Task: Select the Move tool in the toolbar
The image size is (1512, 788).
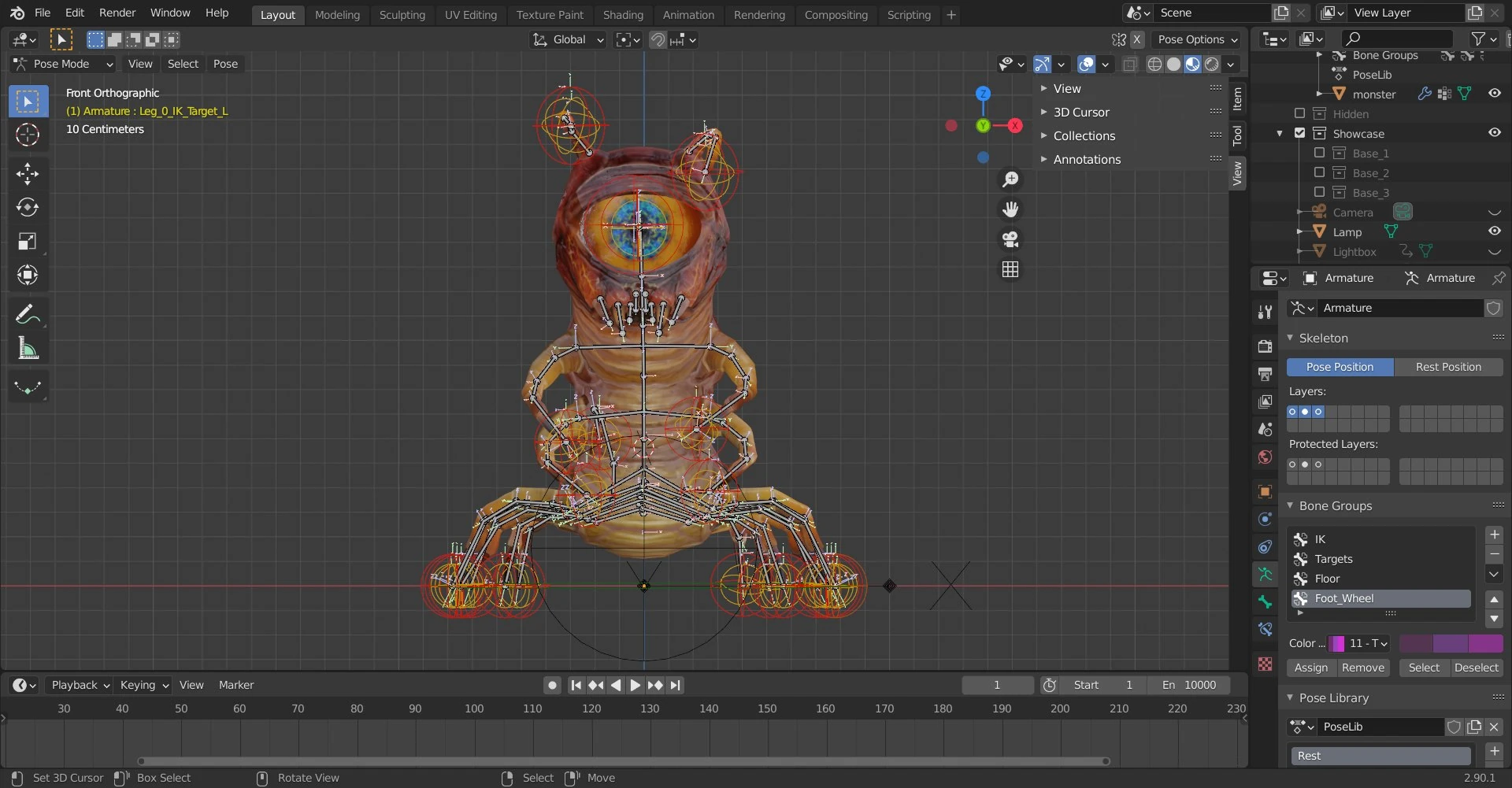Action: 28,173
